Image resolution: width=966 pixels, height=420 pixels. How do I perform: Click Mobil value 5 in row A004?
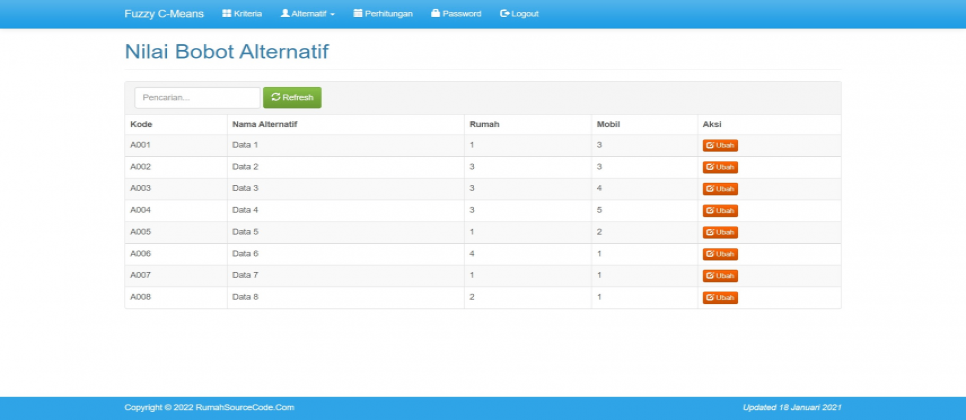(x=644, y=211)
